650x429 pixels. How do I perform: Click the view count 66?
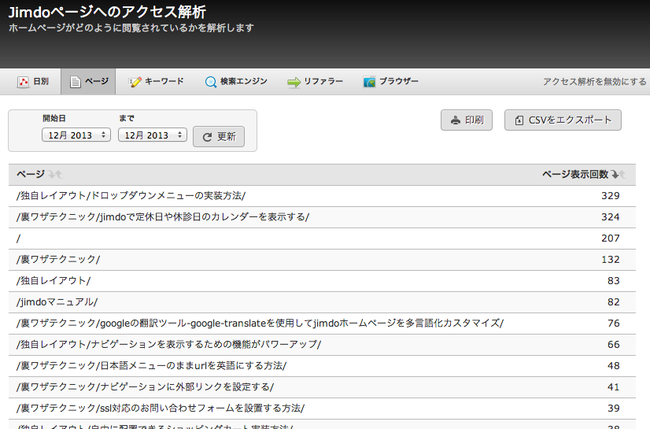(x=614, y=344)
